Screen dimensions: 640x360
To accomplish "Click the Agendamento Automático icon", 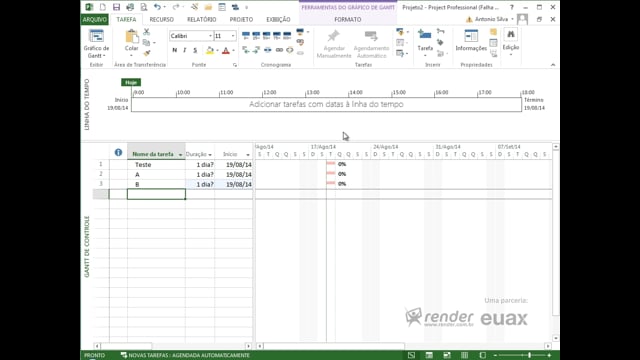I will (371, 36).
